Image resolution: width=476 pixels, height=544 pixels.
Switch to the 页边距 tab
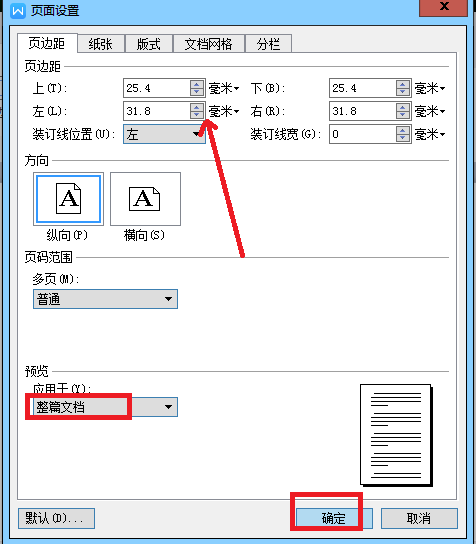(x=47, y=43)
